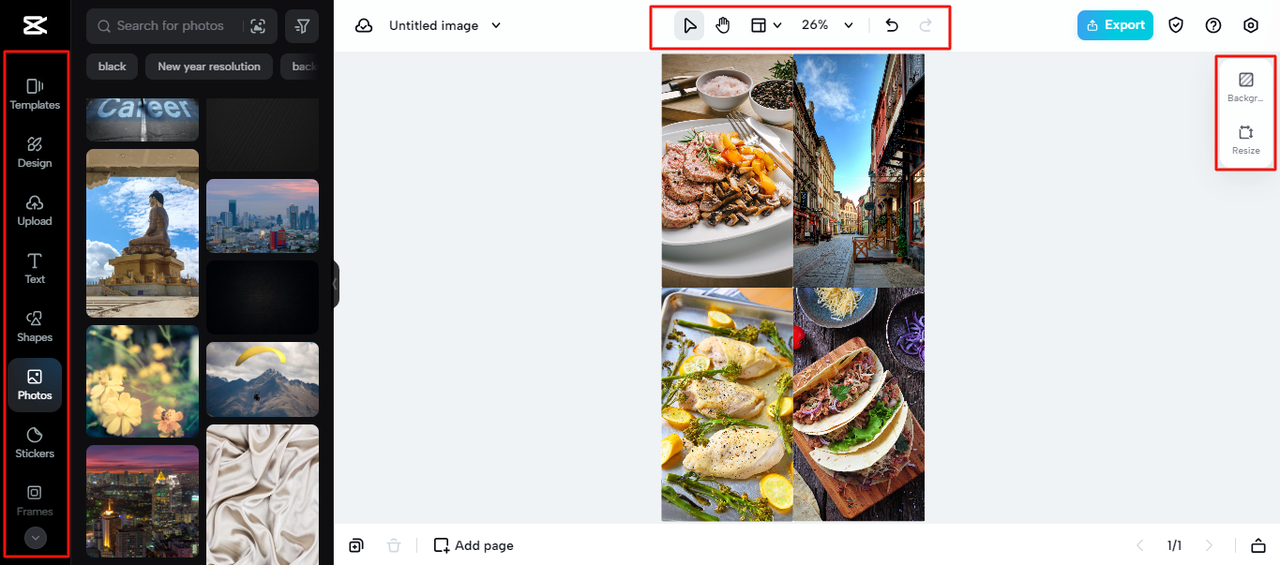
Task: Choose the white silk fabric thumbnail
Action: (262, 494)
